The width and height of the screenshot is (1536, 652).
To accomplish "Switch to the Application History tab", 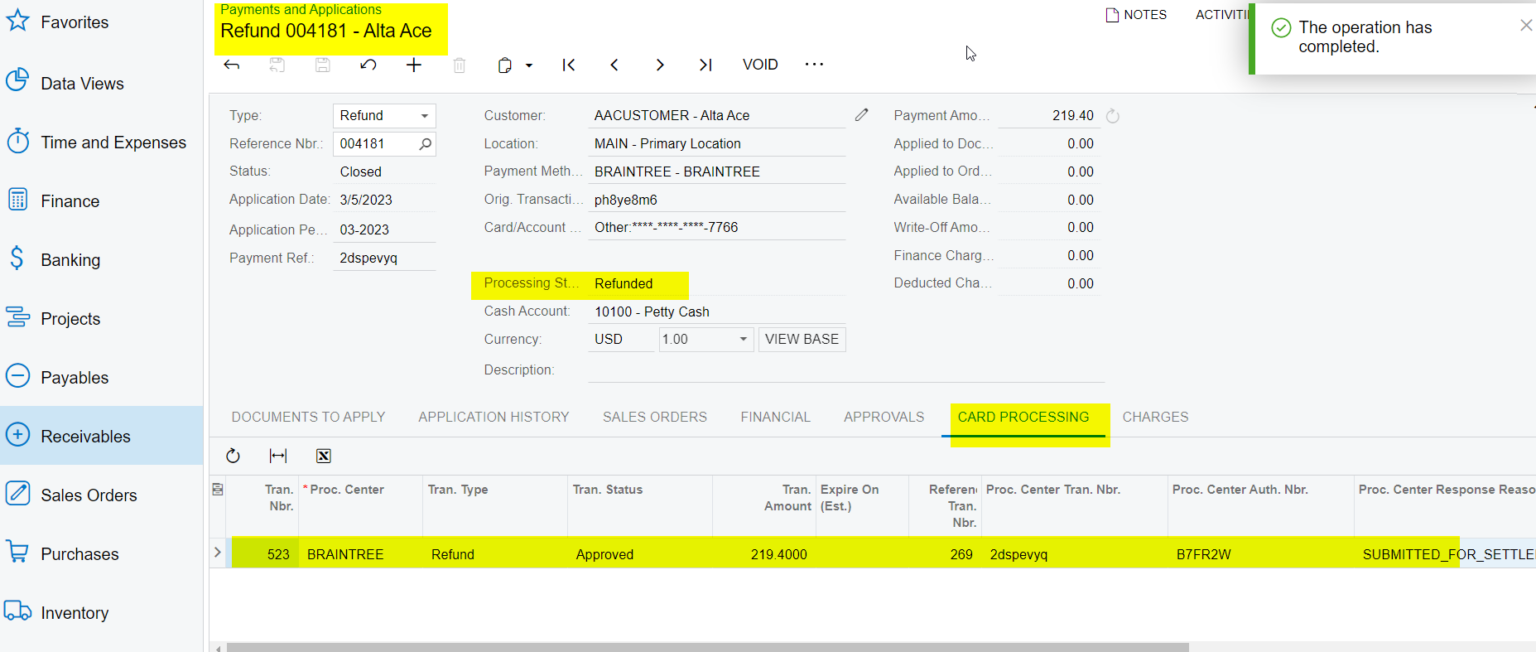I will coord(493,417).
